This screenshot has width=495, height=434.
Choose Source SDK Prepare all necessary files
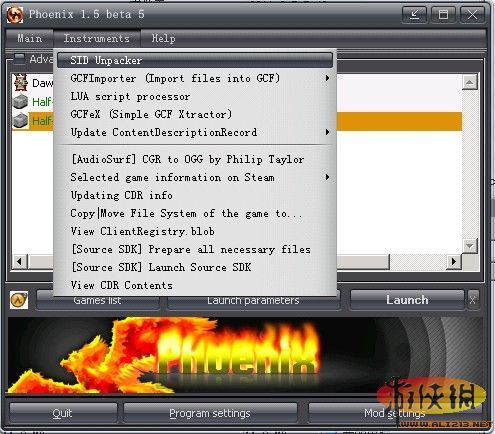click(x=195, y=249)
